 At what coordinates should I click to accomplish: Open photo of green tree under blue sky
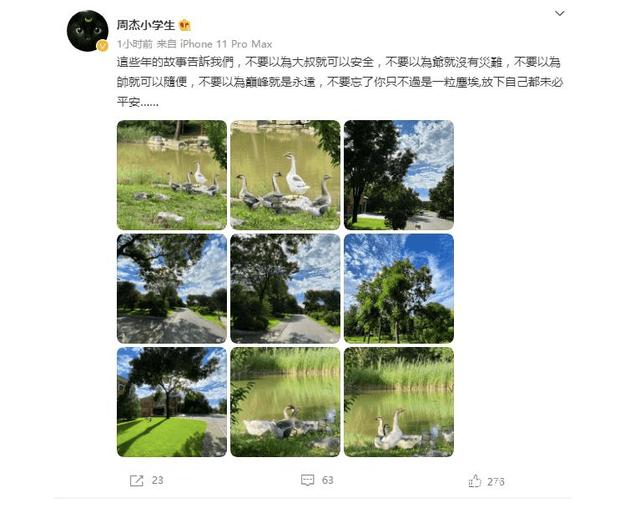coord(399,288)
